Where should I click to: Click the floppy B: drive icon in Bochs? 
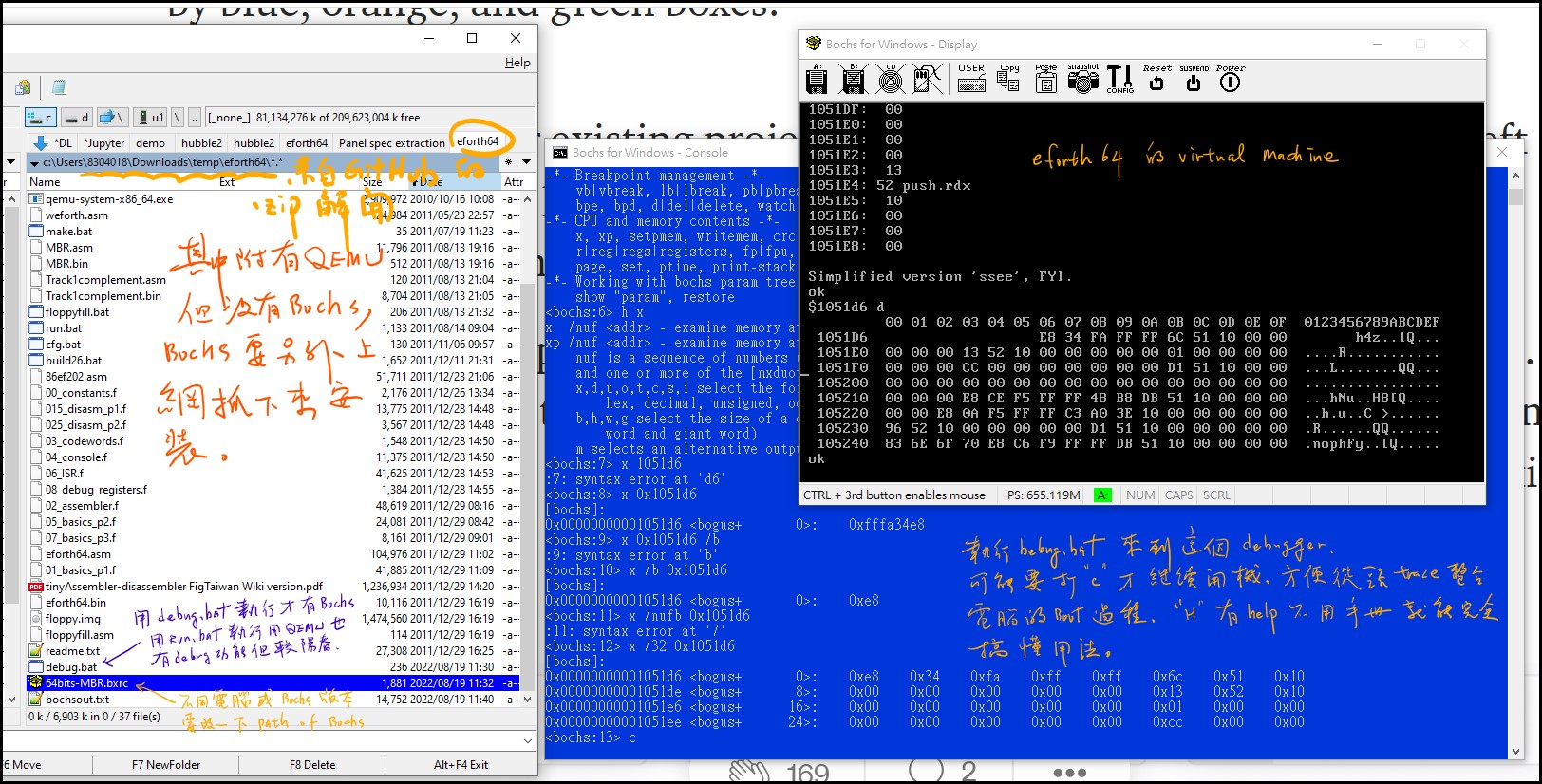pos(854,80)
